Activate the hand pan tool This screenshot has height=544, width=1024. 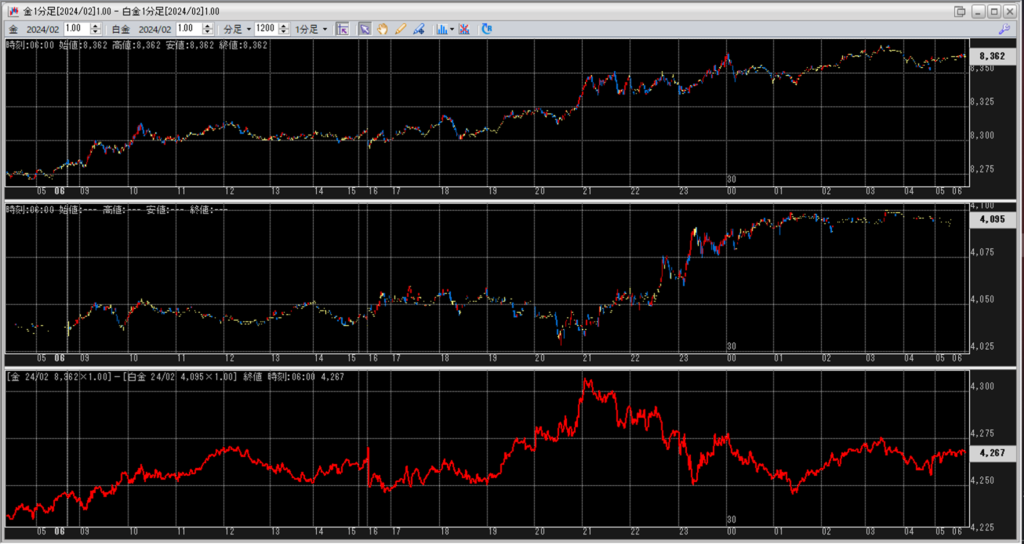point(383,29)
